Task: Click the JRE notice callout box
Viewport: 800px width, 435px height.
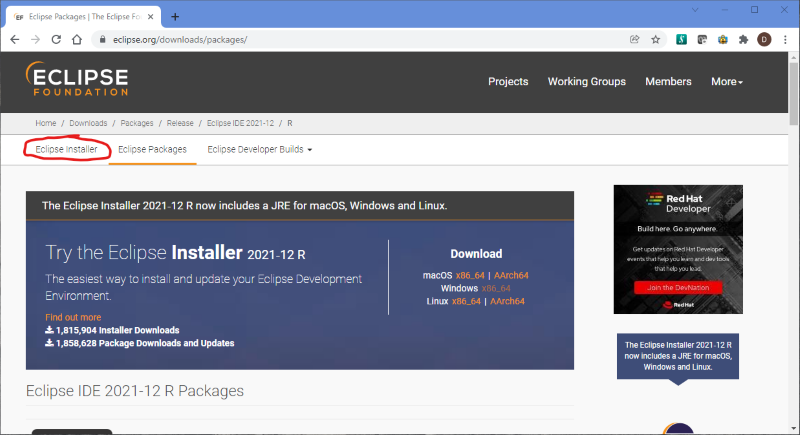Action: 678,356
